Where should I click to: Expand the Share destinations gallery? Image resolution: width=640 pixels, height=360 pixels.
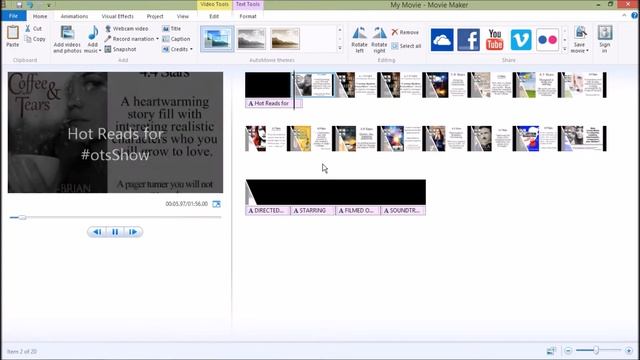[565, 49]
